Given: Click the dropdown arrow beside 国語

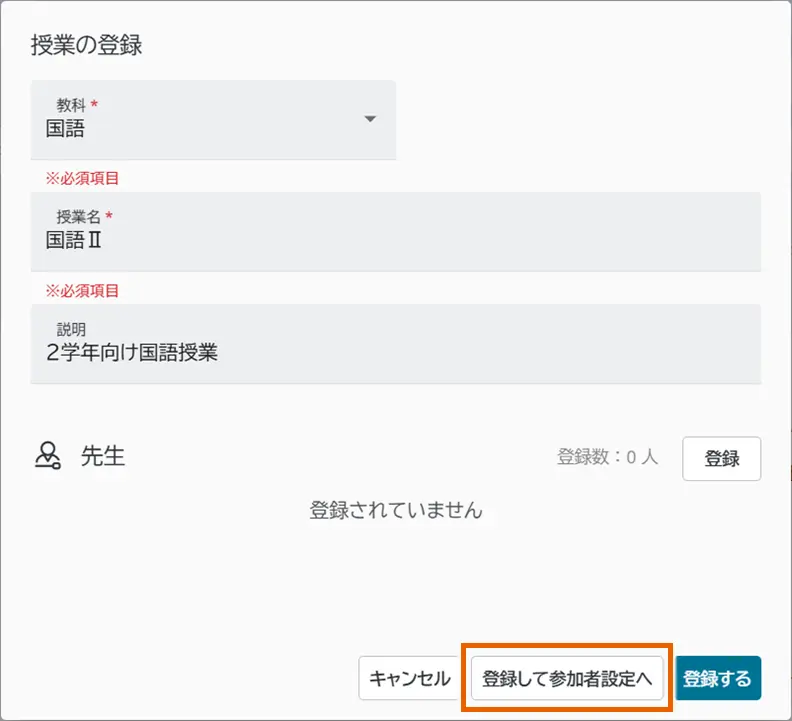Looking at the screenshot, I should 370,119.
